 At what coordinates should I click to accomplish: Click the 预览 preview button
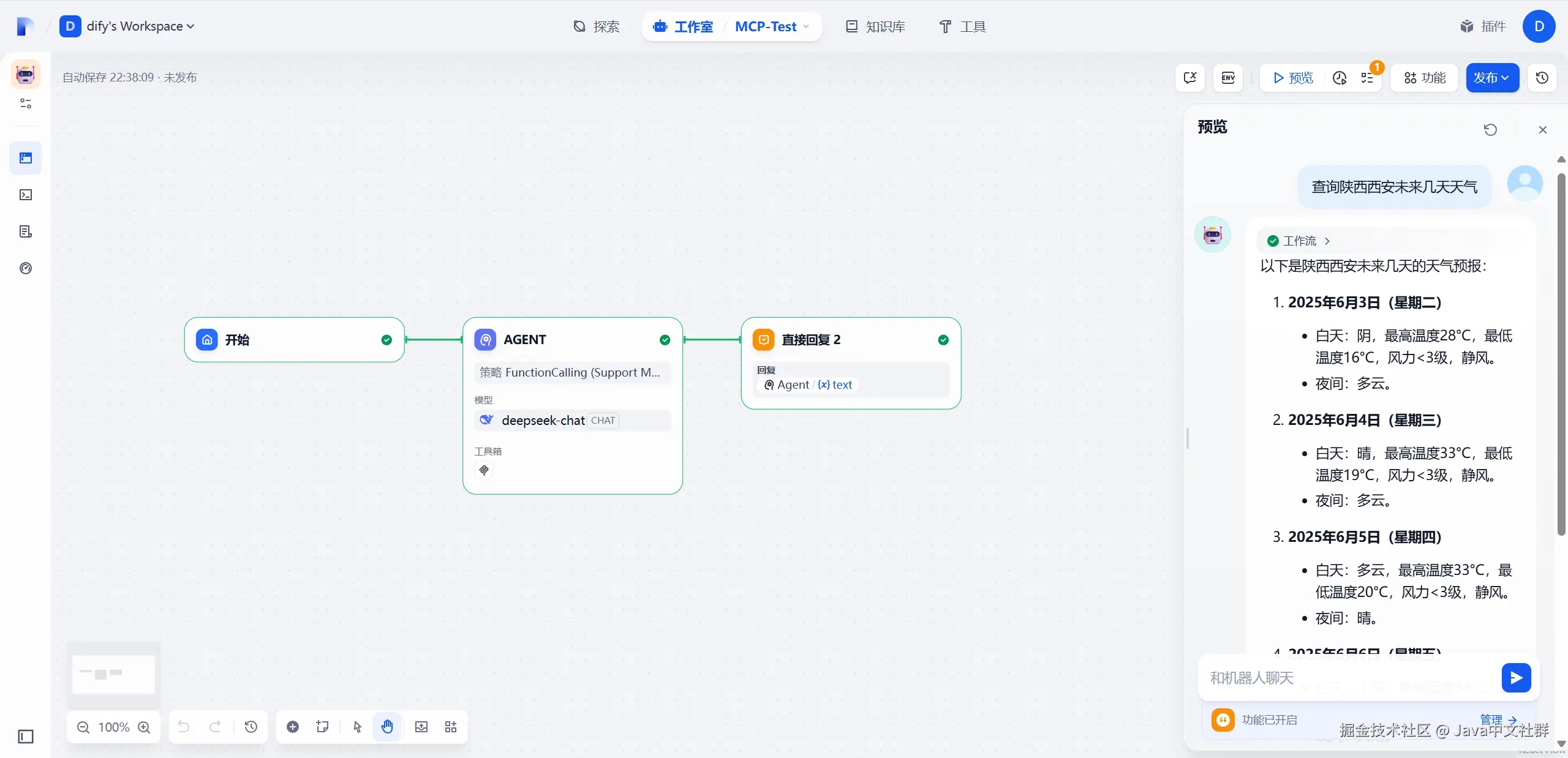pos(1292,78)
